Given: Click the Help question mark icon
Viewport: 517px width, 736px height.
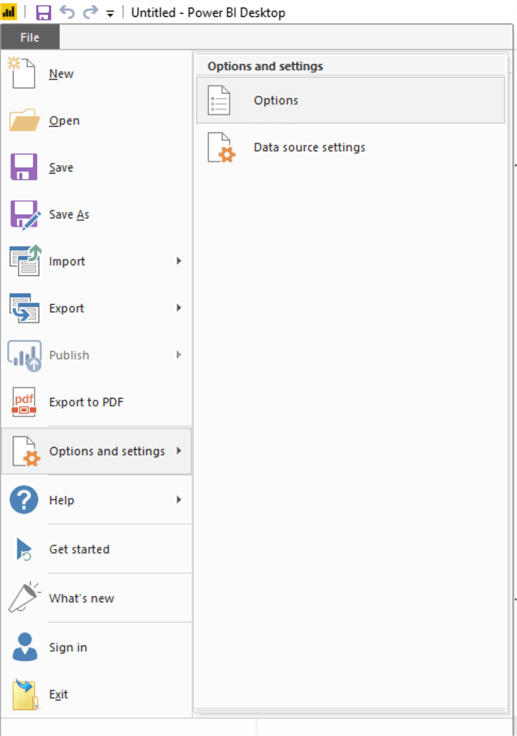Looking at the screenshot, I should (x=24, y=500).
